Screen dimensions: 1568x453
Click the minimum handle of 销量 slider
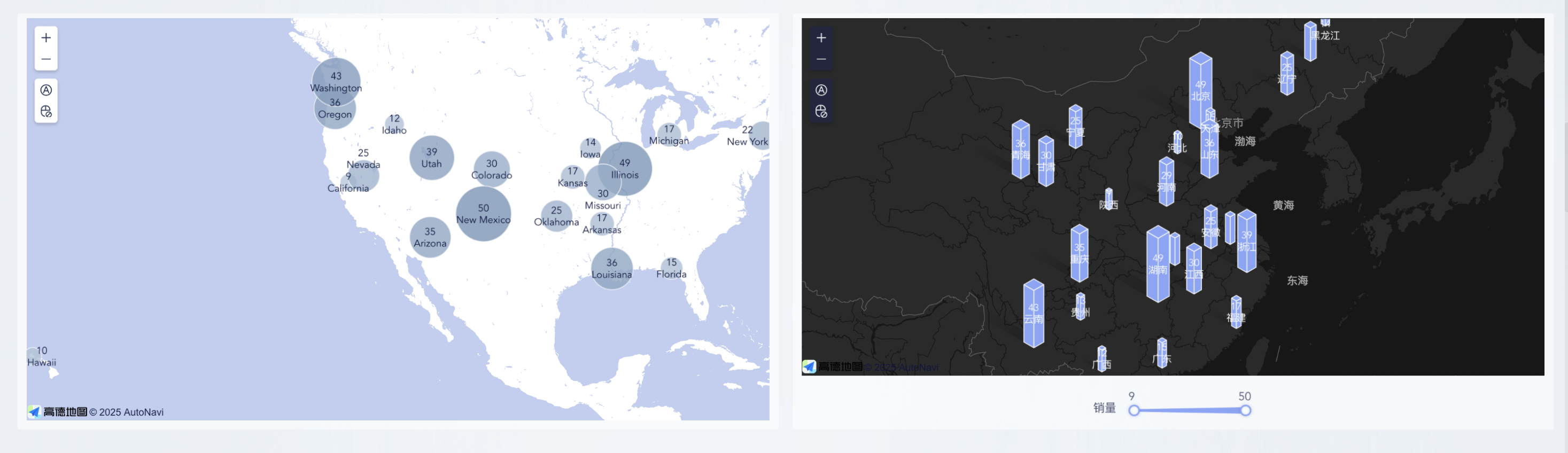[1134, 410]
